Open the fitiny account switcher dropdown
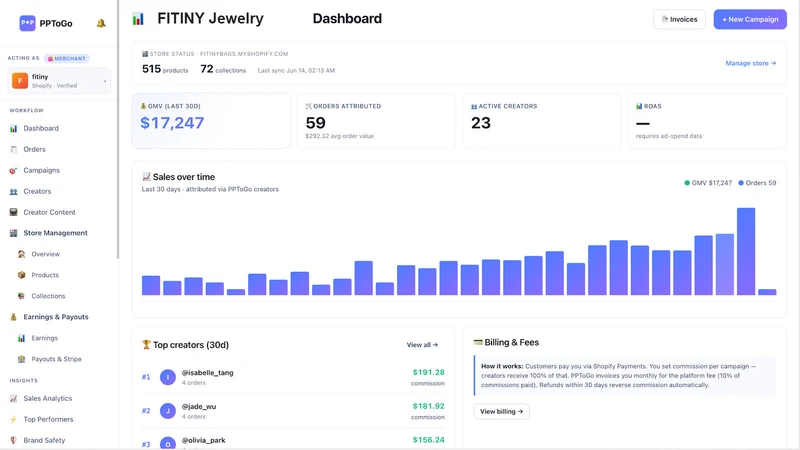This screenshot has height=450, width=800. (x=59, y=81)
